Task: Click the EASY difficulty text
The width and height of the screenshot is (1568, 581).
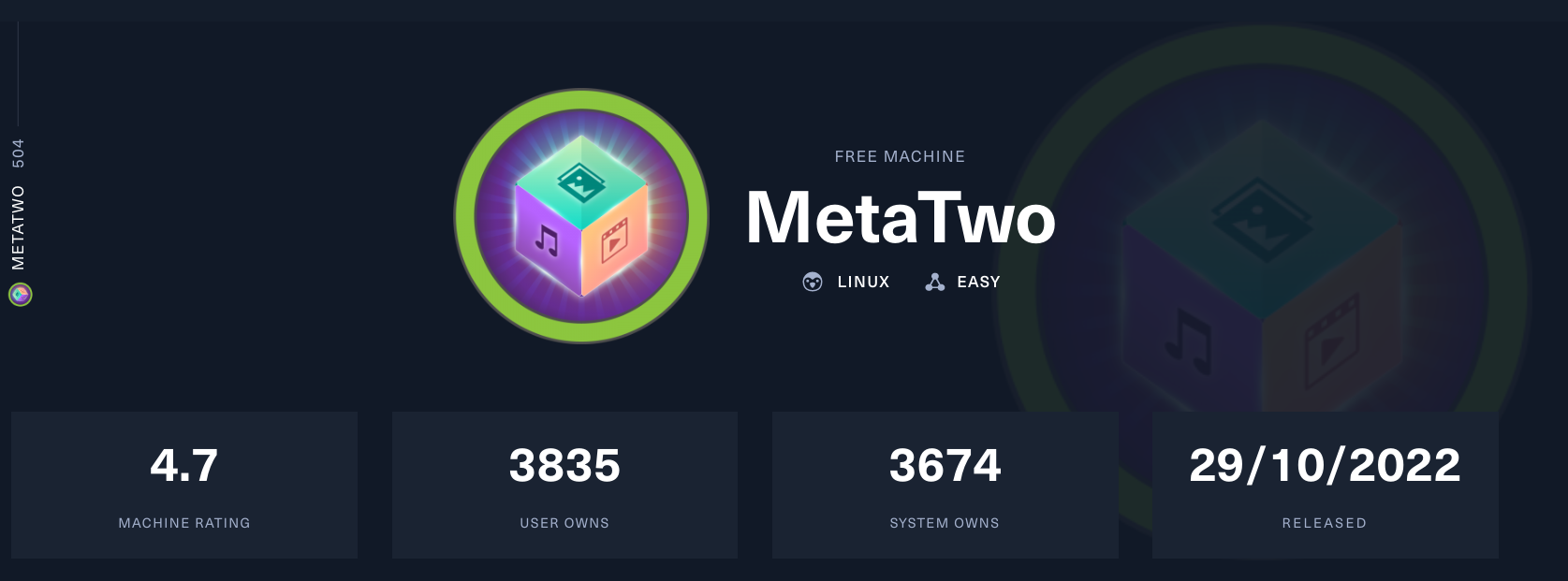Action: point(978,282)
